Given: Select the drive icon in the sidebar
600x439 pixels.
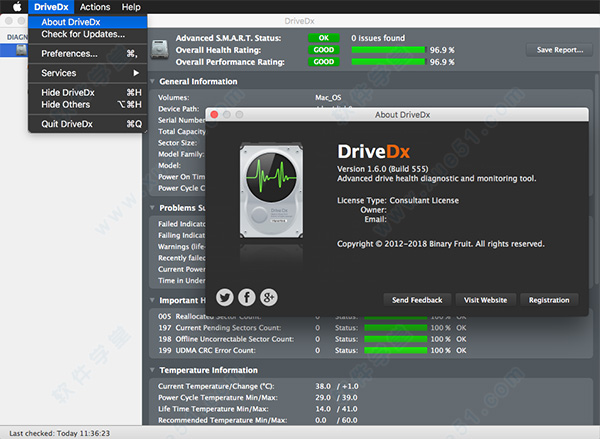Looking at the screenshot, I should (x=21, y=50).
